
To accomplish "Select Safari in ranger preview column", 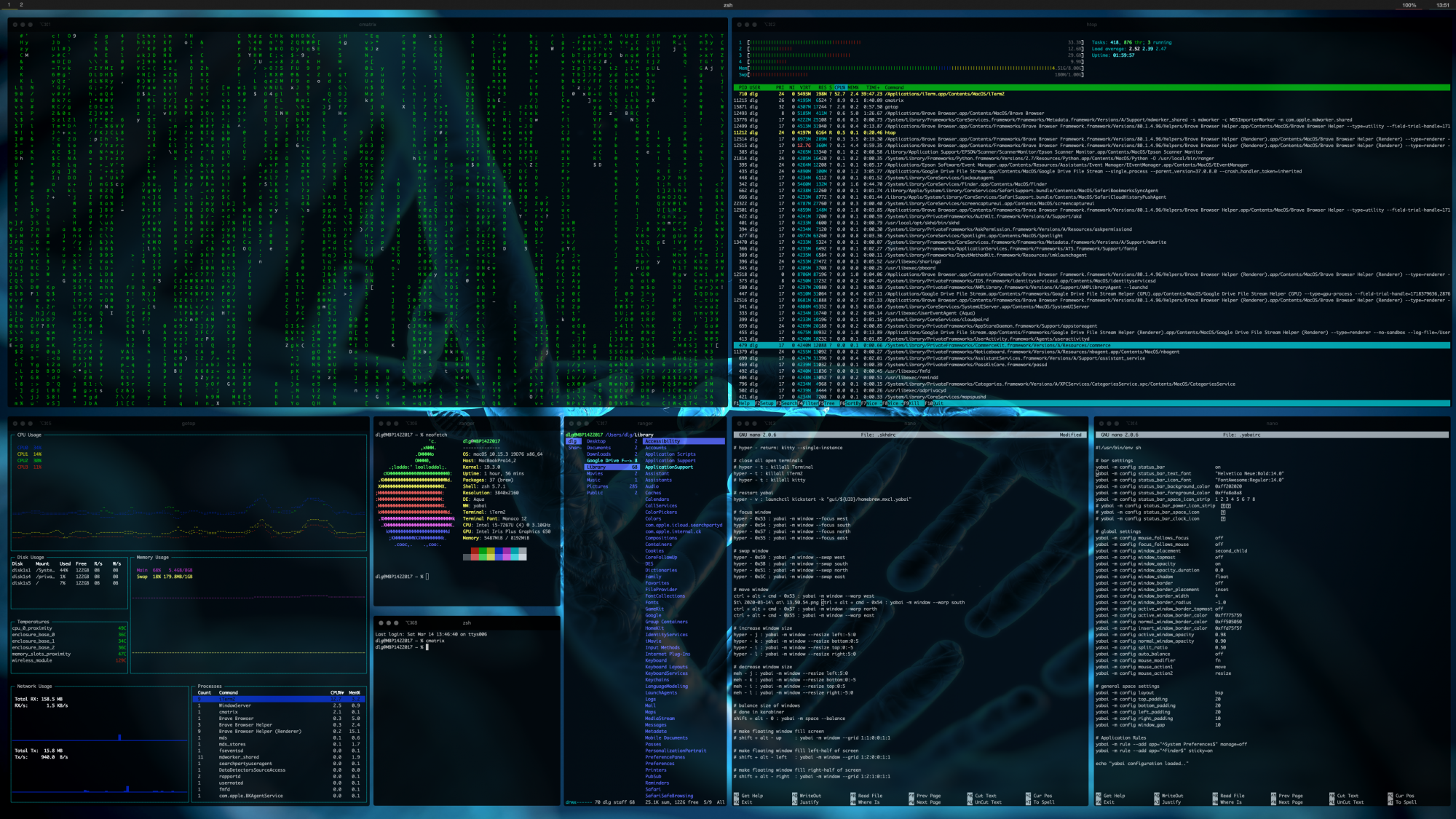I will pos(653,790).
